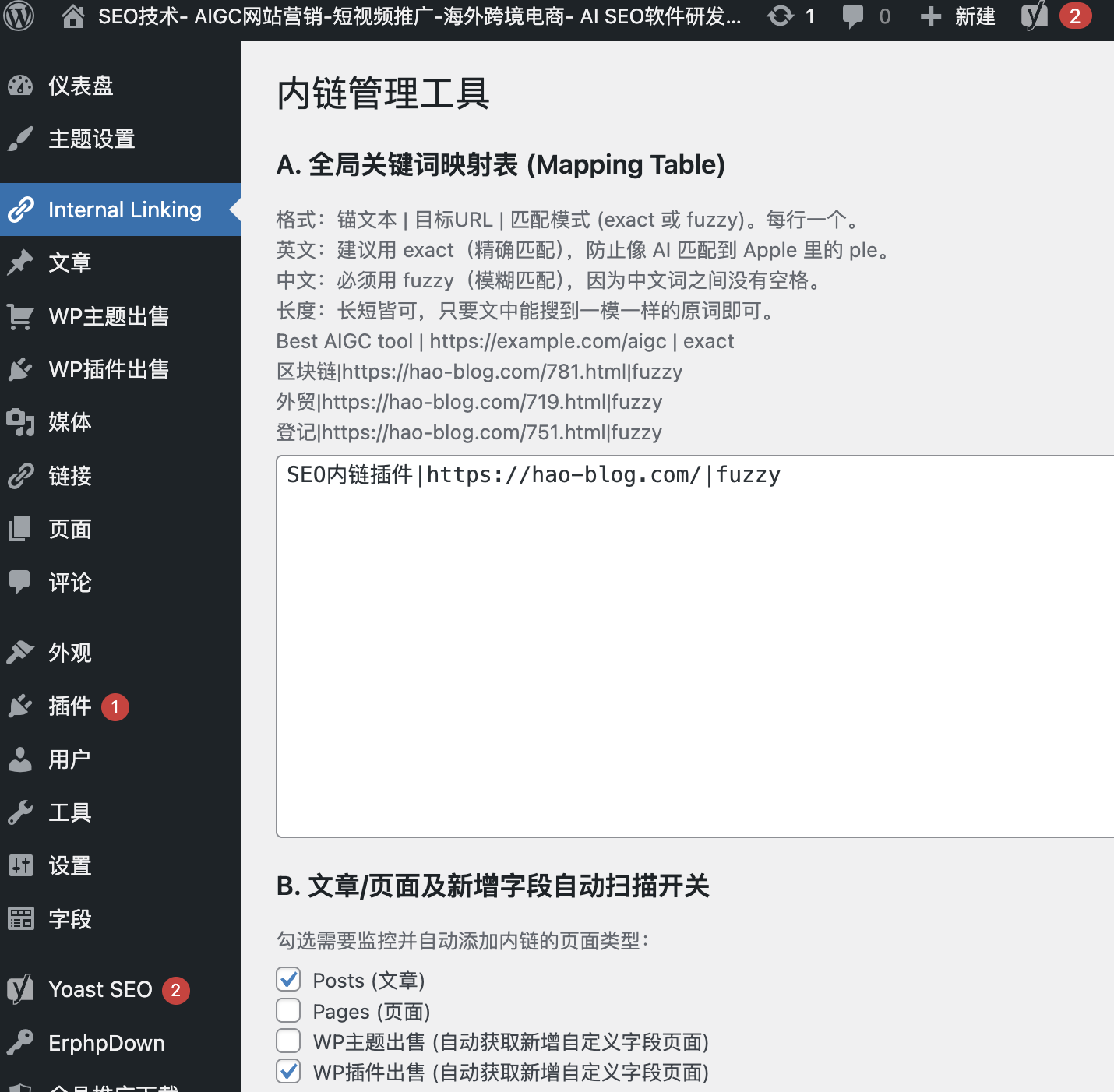The image size is (1114, 1092).
Task: Click the 链接 link icon in sidebar
Action: click(20, 476)
